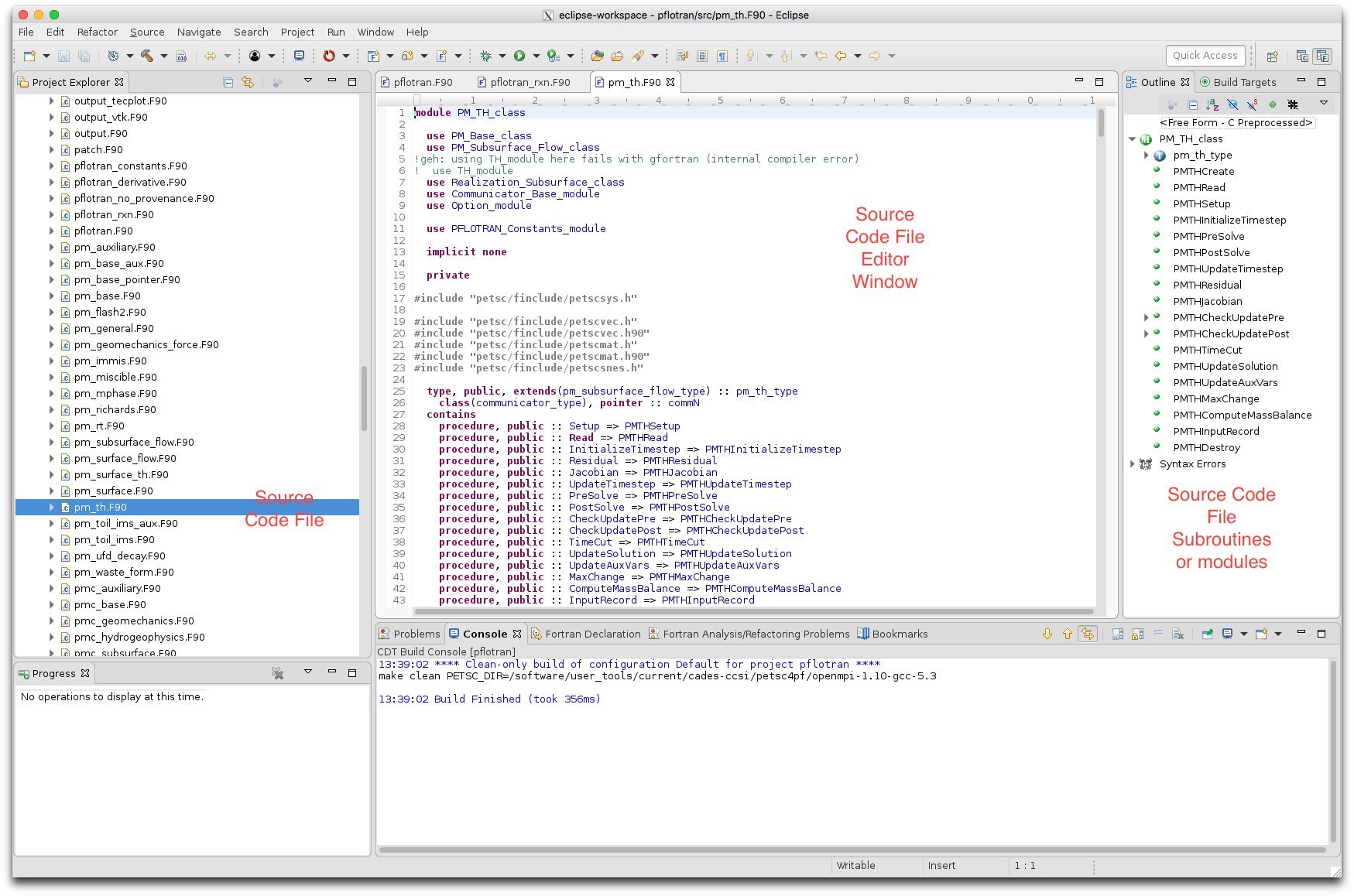Click the Quick Access search field
Image resolution: width=1354 pixels, height=896 pixels.
pyautogui.click(x=1205, y=55)
